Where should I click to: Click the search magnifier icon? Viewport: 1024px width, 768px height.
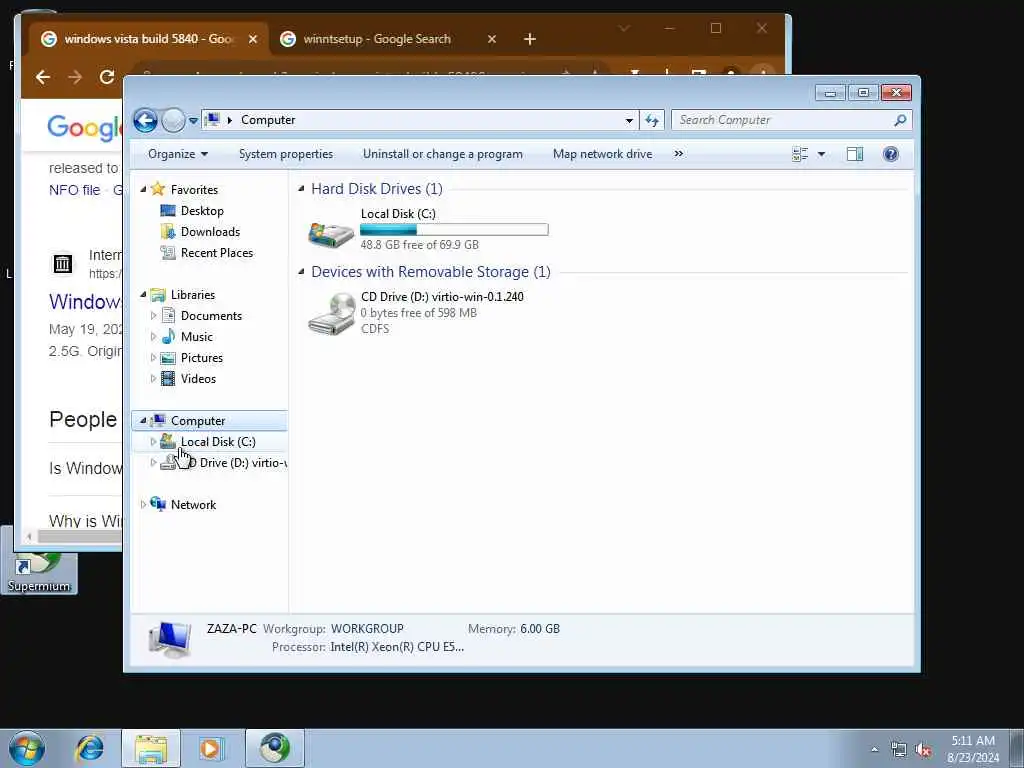pyautogui.click(x=901, y=120)
